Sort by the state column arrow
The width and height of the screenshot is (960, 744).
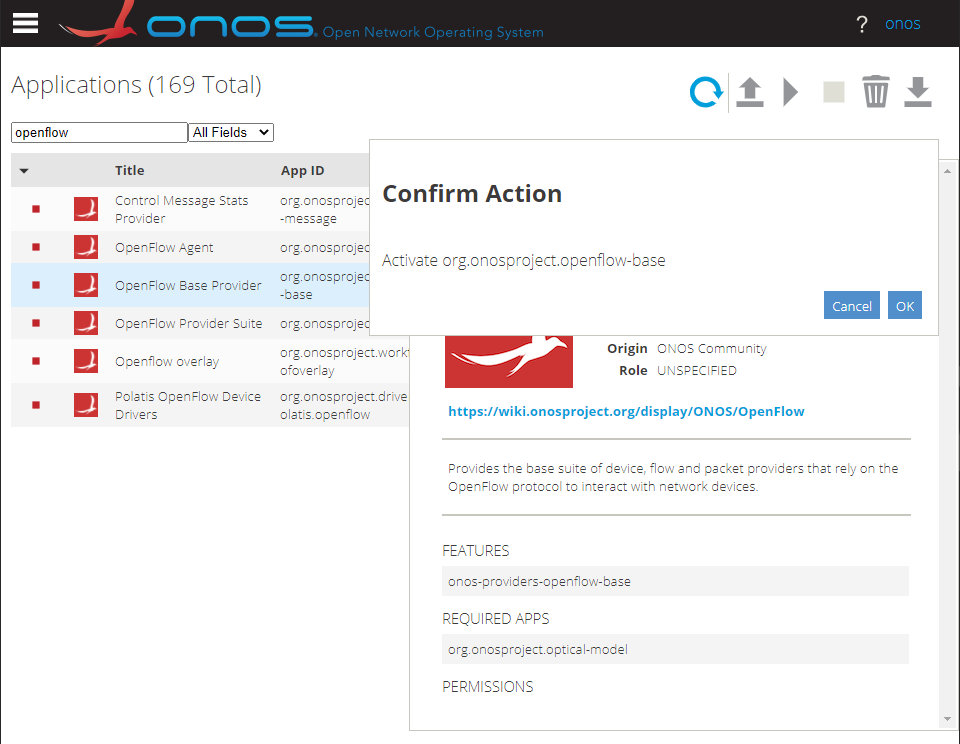(24, 171)
